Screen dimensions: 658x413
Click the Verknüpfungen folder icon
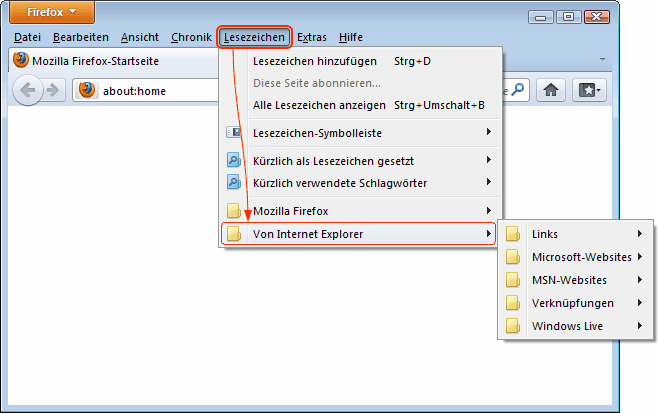click(x=512, y=303)
